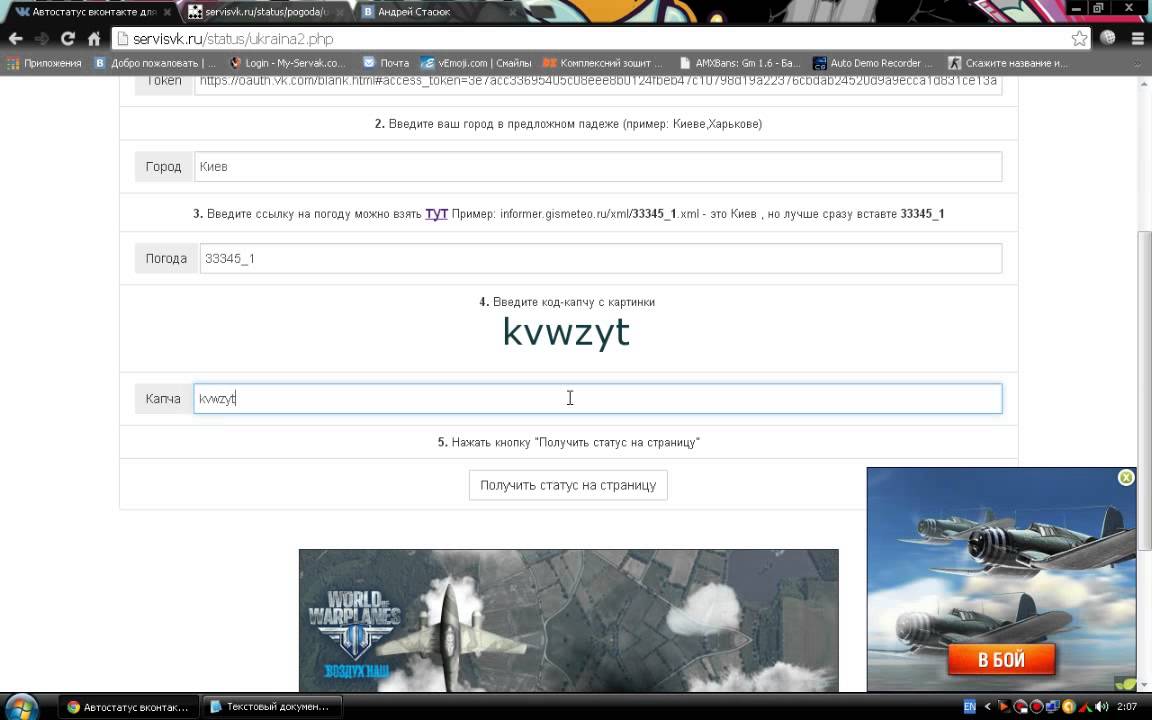Open AMXBans Gm 1.6 bookmark
The height and width of the screenshot is (720, 1152).
pos(740,63)
